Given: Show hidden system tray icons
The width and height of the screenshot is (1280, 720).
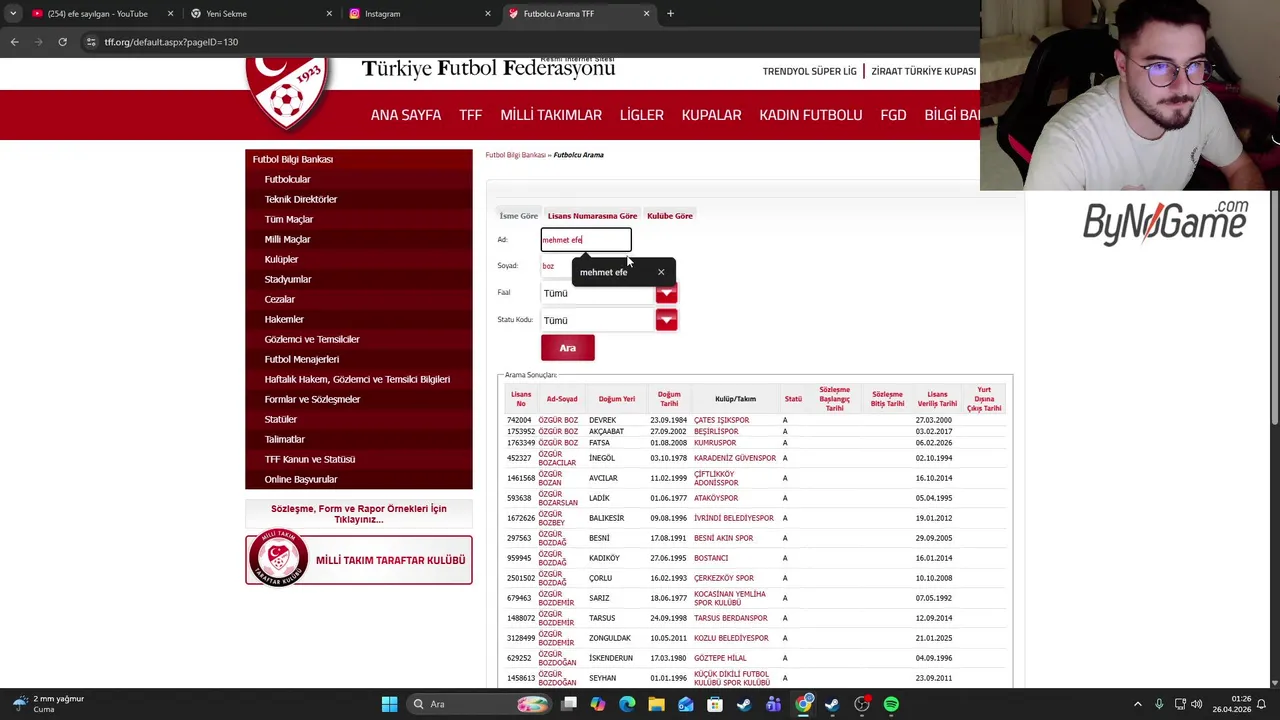Looking at the screenshot, I should pyautogui.click(x=1137, y=704).
